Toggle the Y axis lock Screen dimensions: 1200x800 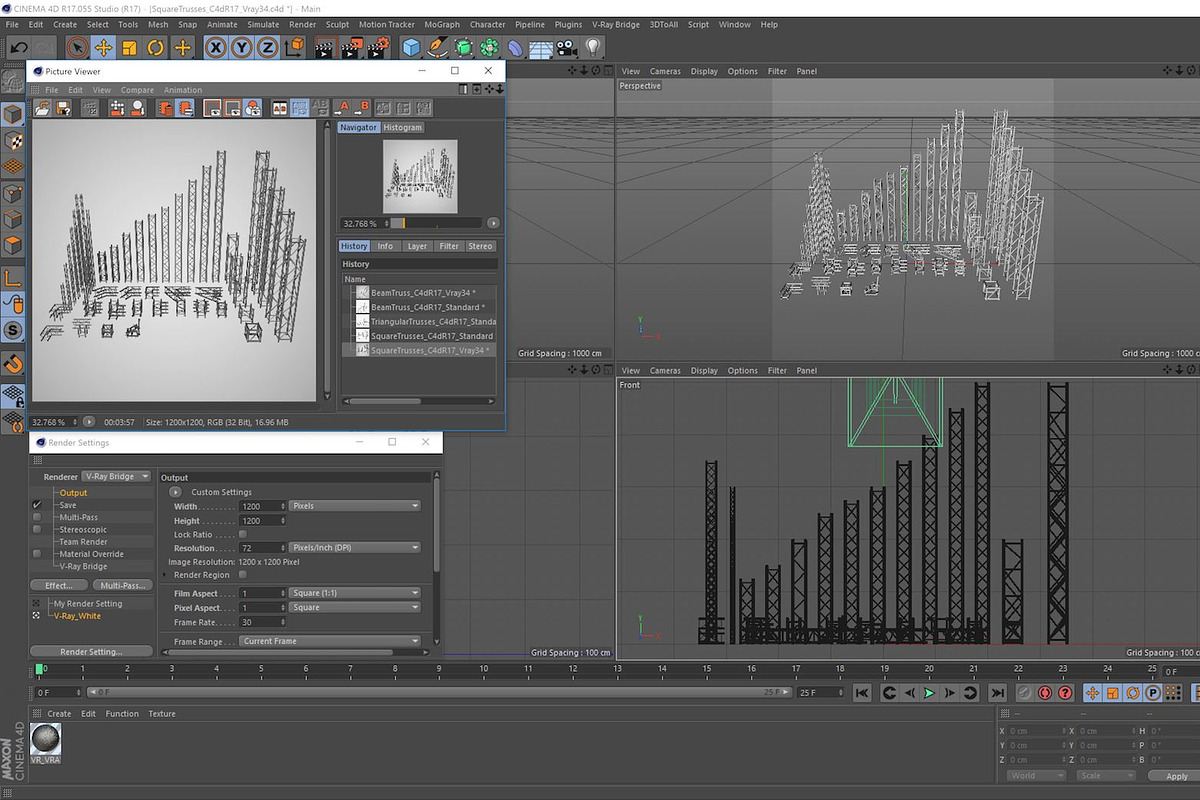click(241, 47)
